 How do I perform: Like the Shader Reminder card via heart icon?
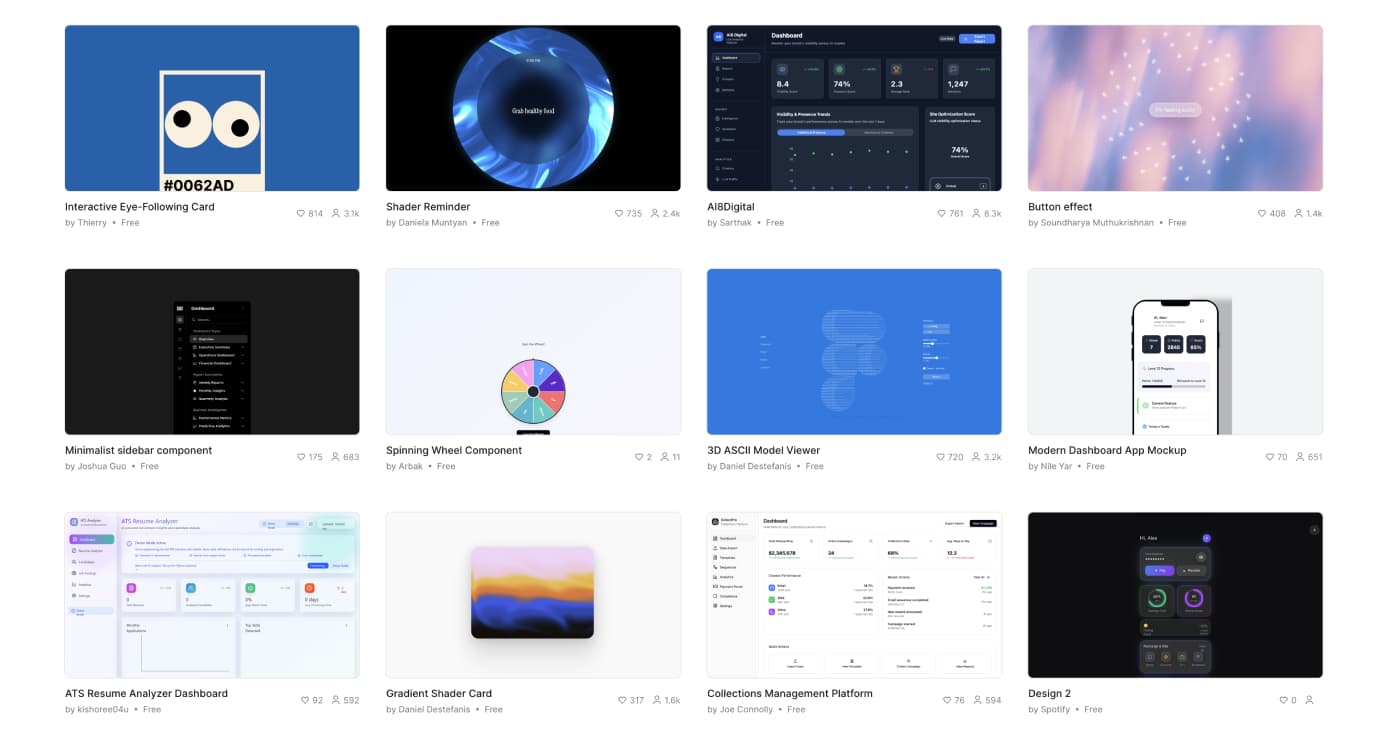coord(620,214)
